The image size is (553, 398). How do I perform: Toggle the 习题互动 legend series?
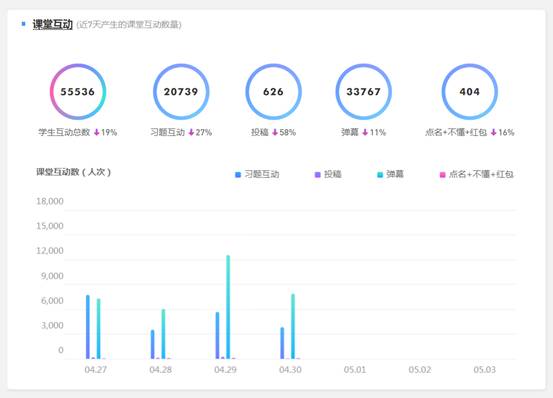click(257, 174)
